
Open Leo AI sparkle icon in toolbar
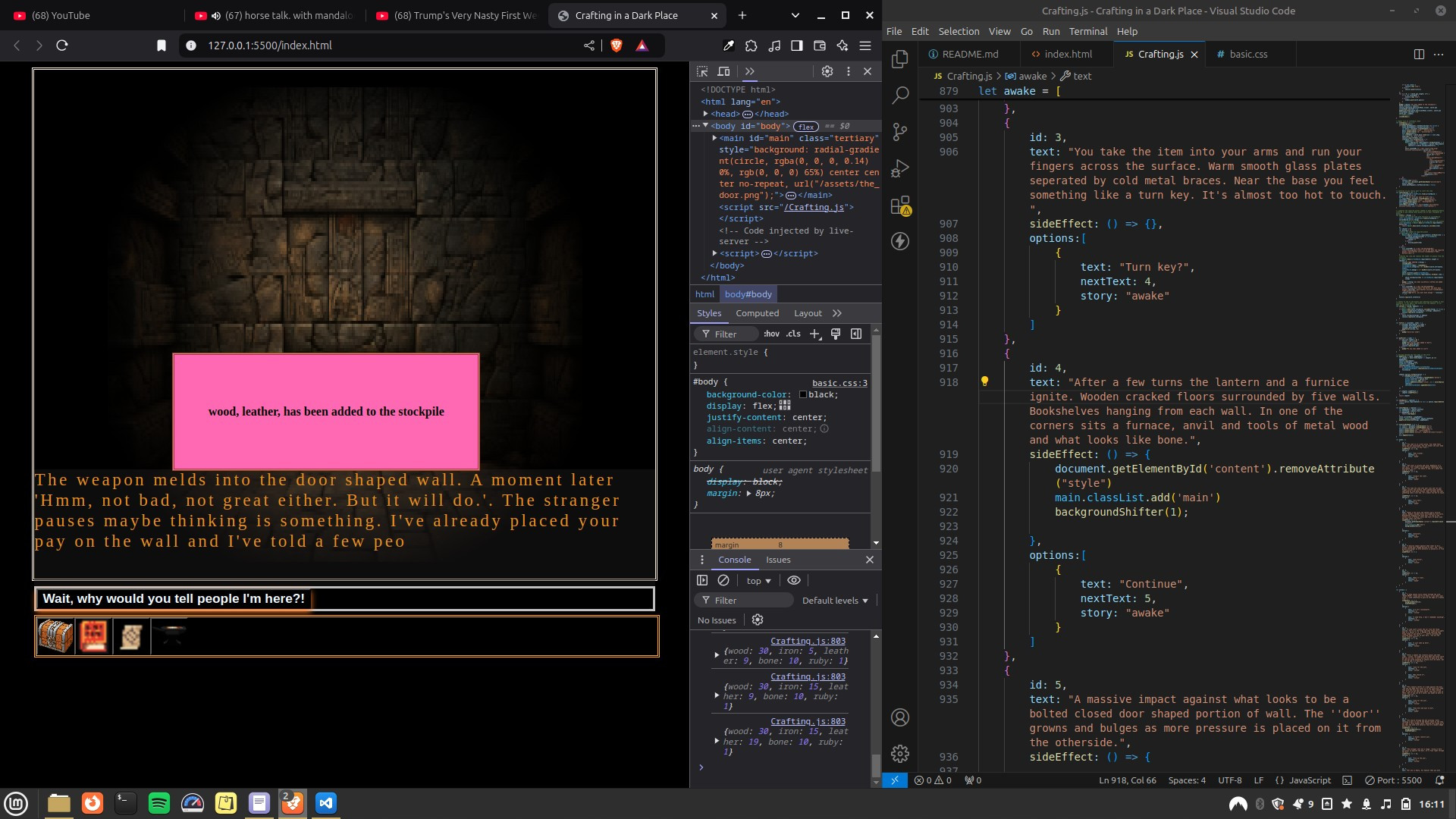point(843,45)
